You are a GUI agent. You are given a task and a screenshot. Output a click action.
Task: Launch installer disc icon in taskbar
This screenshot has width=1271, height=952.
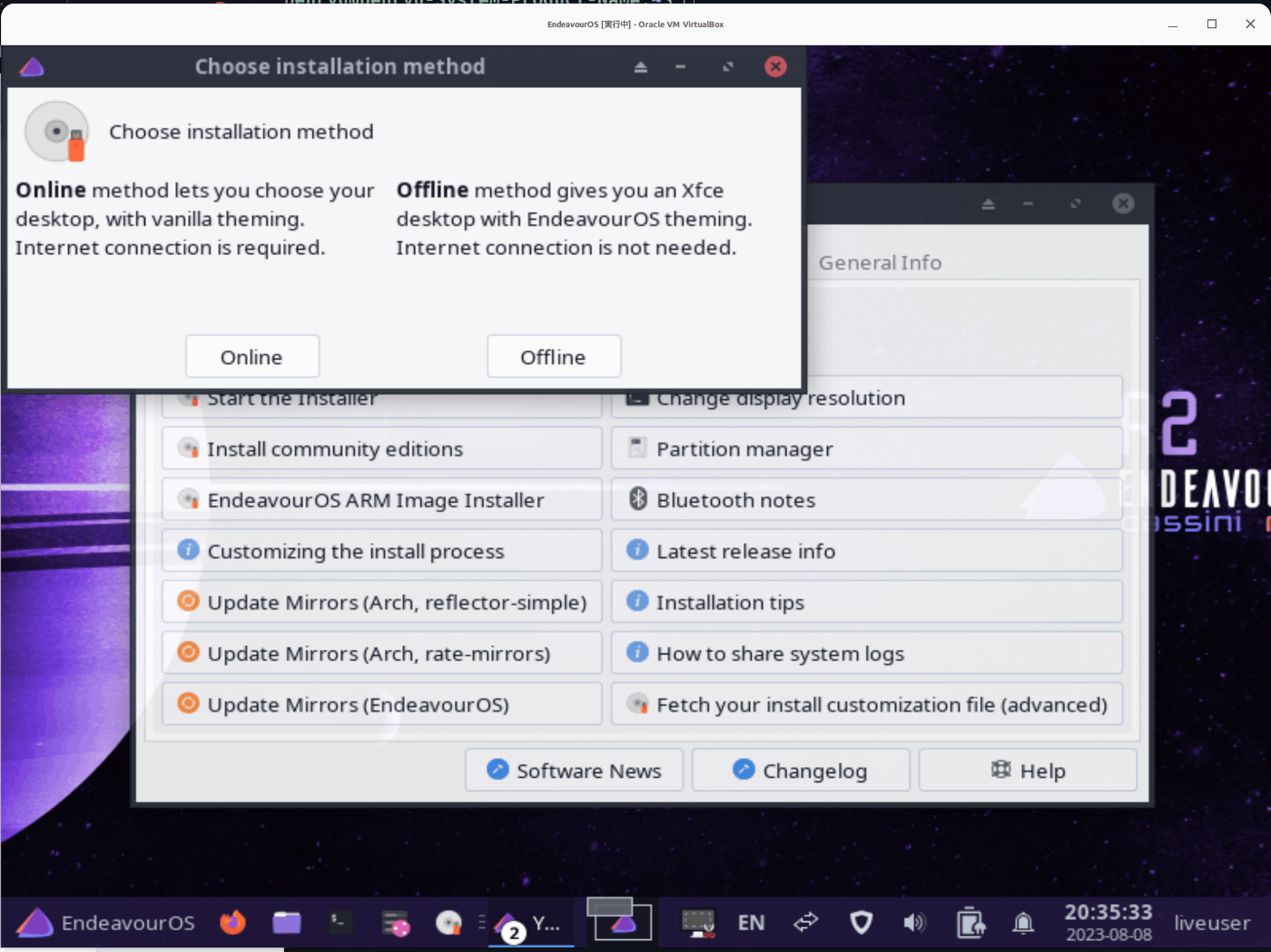(x=448, y=923)
